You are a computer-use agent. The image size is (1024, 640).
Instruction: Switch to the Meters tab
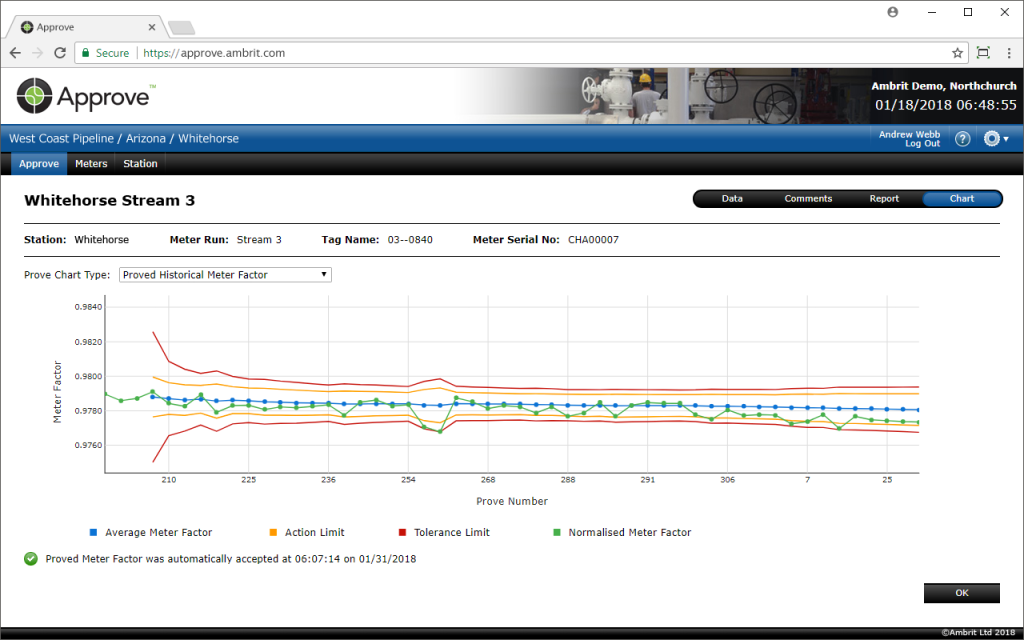point(91,163)
